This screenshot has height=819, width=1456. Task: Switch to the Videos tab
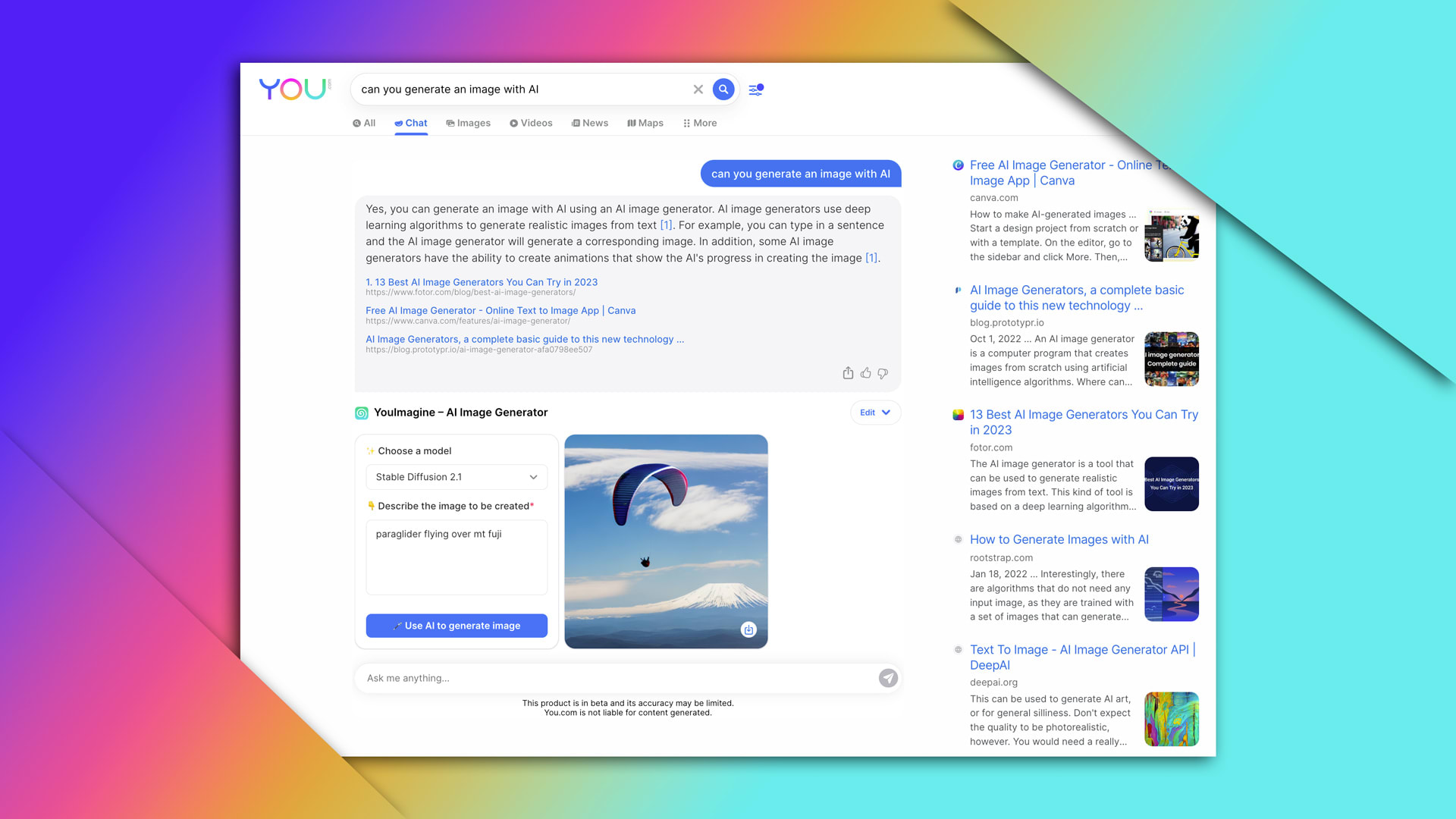[x=531, y=123]
